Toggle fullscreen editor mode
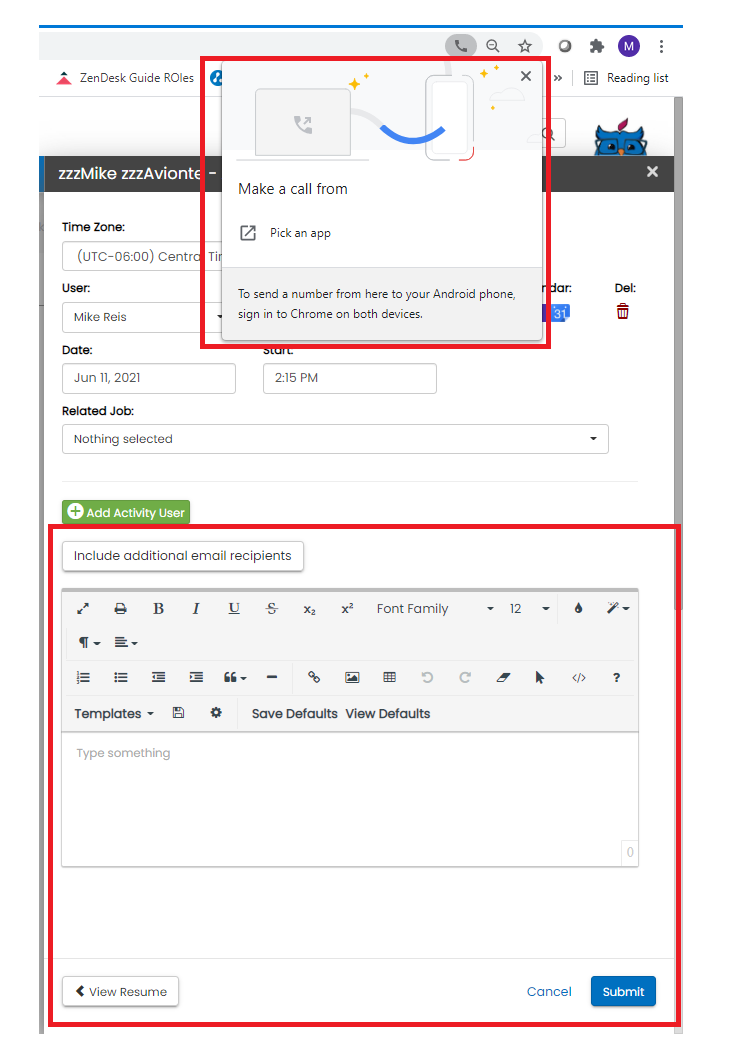This screenshot has height=1053, width=735. click(83, 608)
